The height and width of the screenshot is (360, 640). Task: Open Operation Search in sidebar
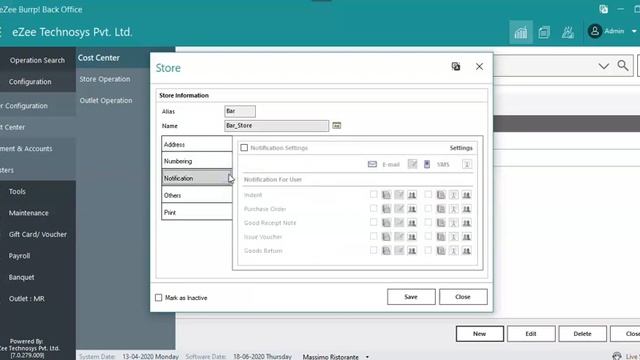(38, 60)
